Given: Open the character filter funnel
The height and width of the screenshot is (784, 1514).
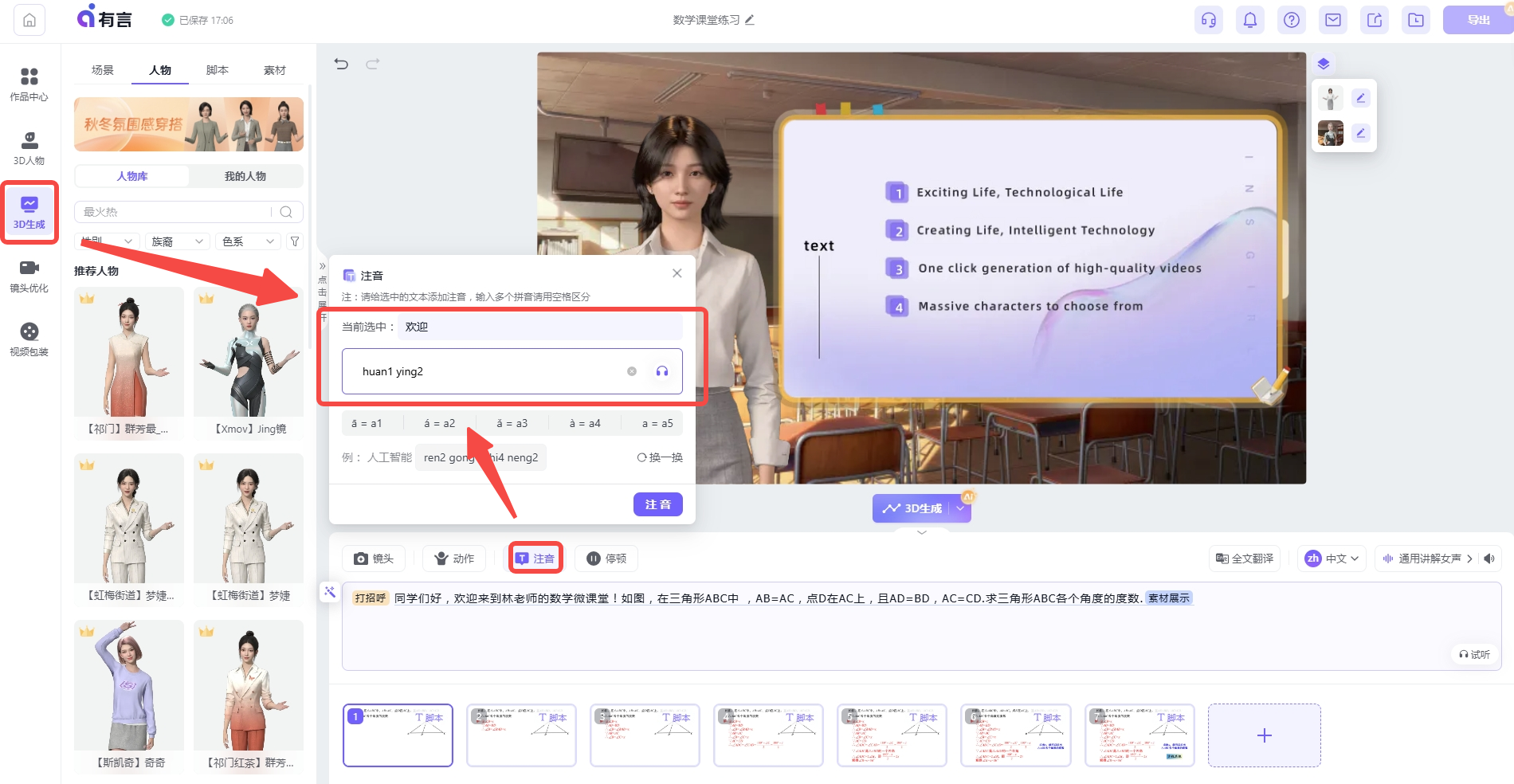Looking at the screenshot, I should click(x=295, y=241).
